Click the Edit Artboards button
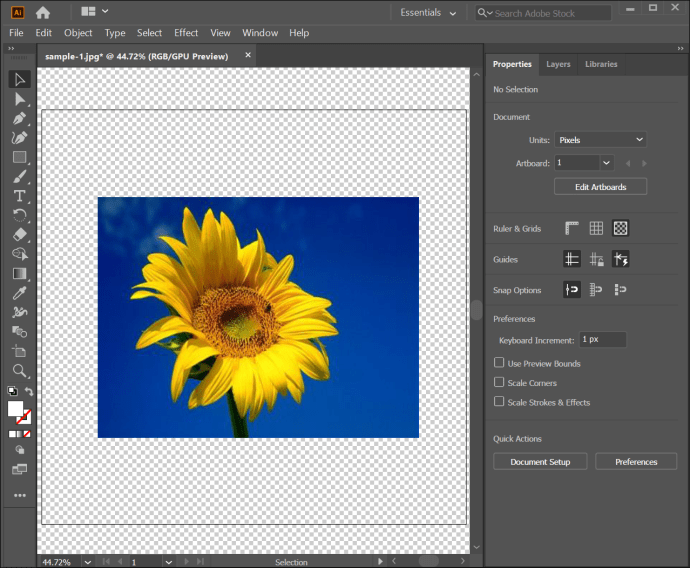The height and width of the screenshot is (568, 690). 600,187
